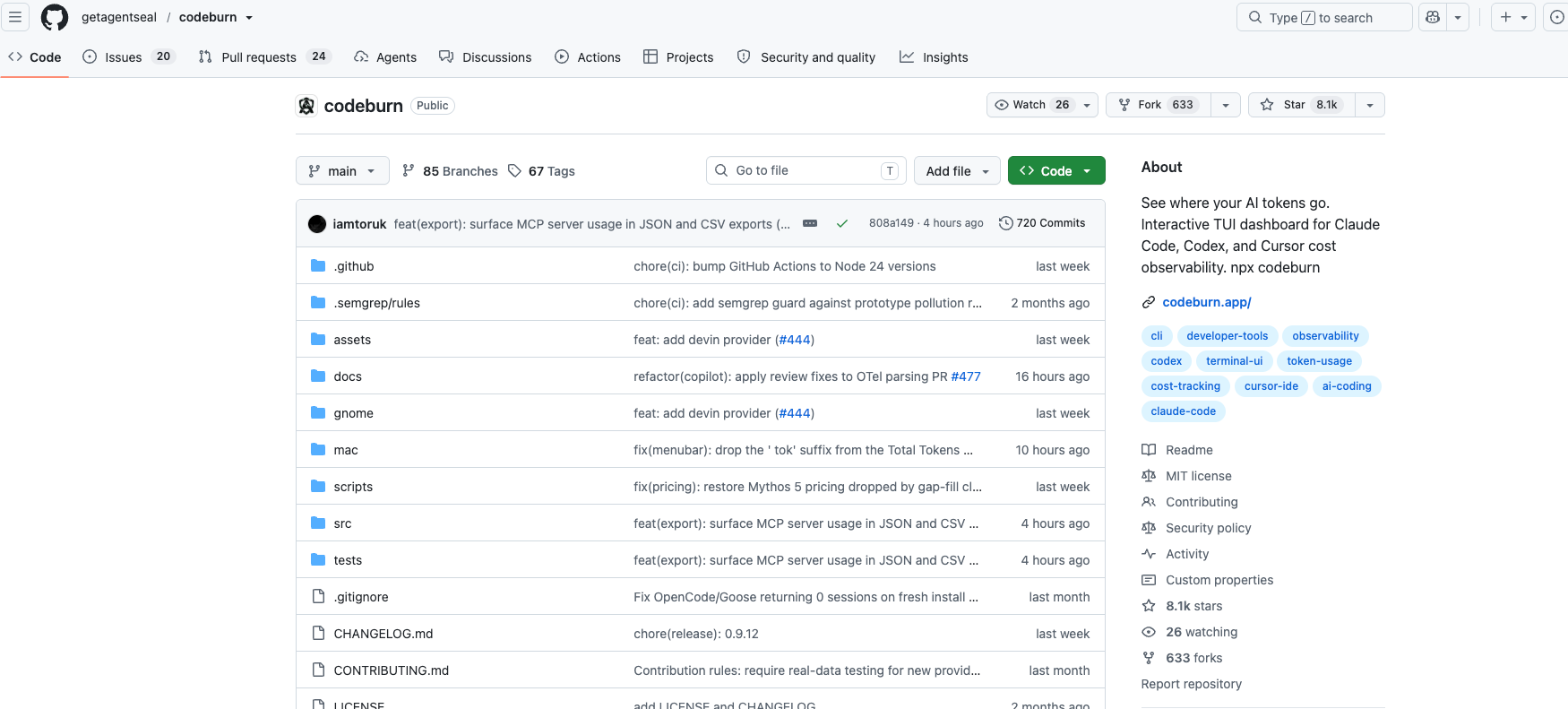Click the fork icon beside 633 forks
The height and width of the screenshot is (709, 1568).
(x=1149, y=658)
